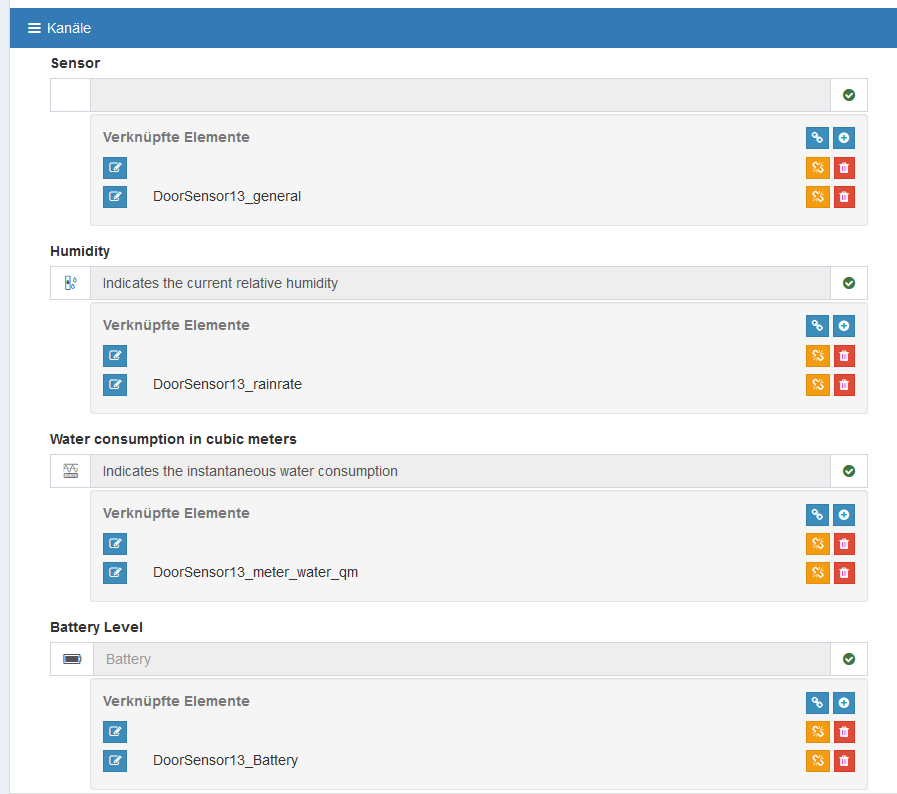Image resolution: width=897 pixels, height=794 pixels.
Task: Edit unnamed item above DoorSensor13_Battery
Action: 115,732
